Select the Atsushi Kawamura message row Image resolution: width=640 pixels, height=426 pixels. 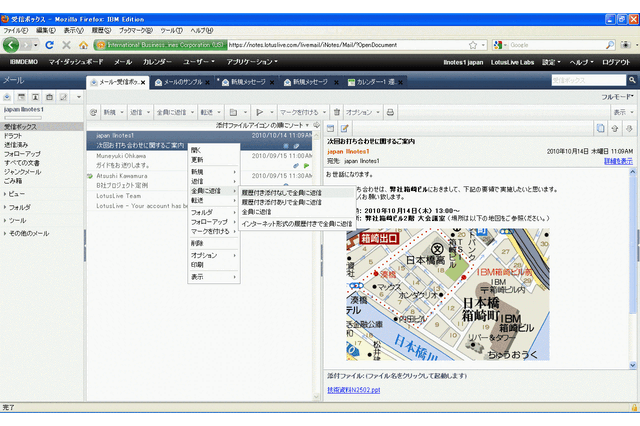coord(200,180)
